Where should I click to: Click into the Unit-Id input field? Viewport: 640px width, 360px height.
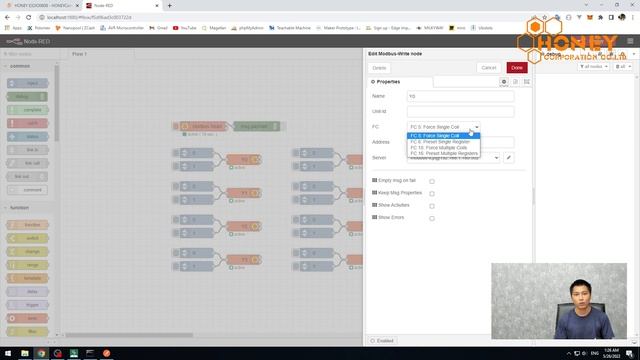point(460,111)
